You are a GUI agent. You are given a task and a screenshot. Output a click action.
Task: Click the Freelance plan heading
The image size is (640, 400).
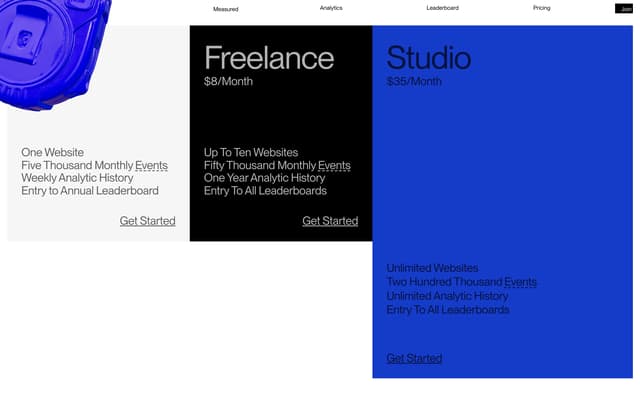[269, 58]
